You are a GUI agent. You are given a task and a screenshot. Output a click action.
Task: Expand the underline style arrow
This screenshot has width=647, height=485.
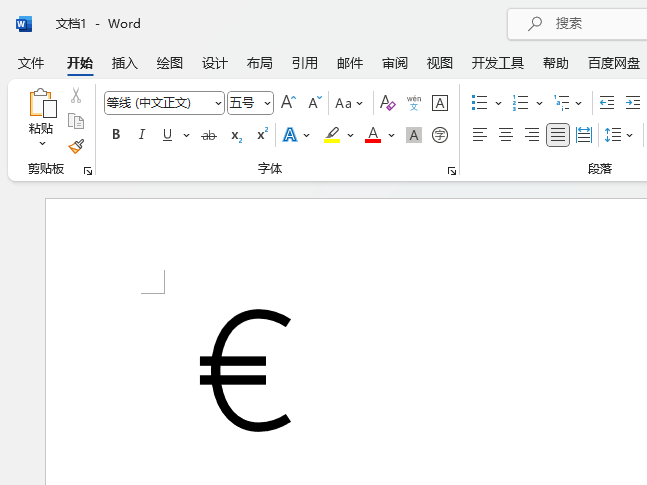pos(187,135)
